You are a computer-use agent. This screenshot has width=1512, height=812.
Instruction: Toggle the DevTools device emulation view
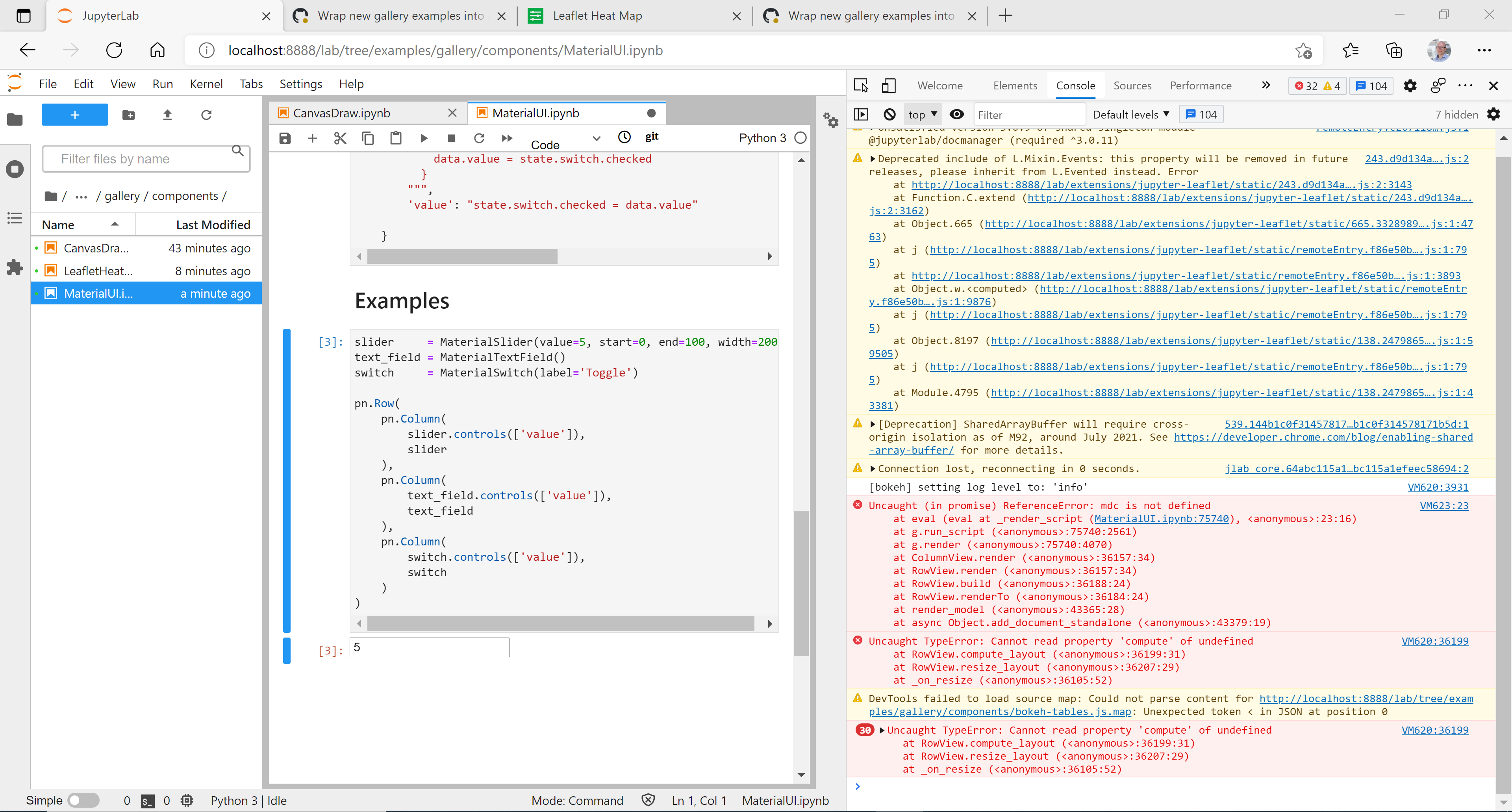(x=888, y=85)
